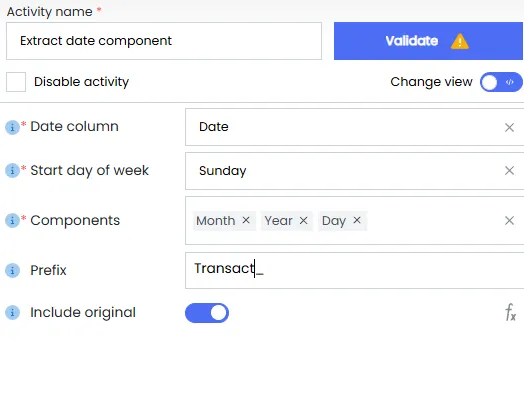The width and height of the screenshot is (524, 400).
Task: Click the info icon beside Components
Action: 12,221
